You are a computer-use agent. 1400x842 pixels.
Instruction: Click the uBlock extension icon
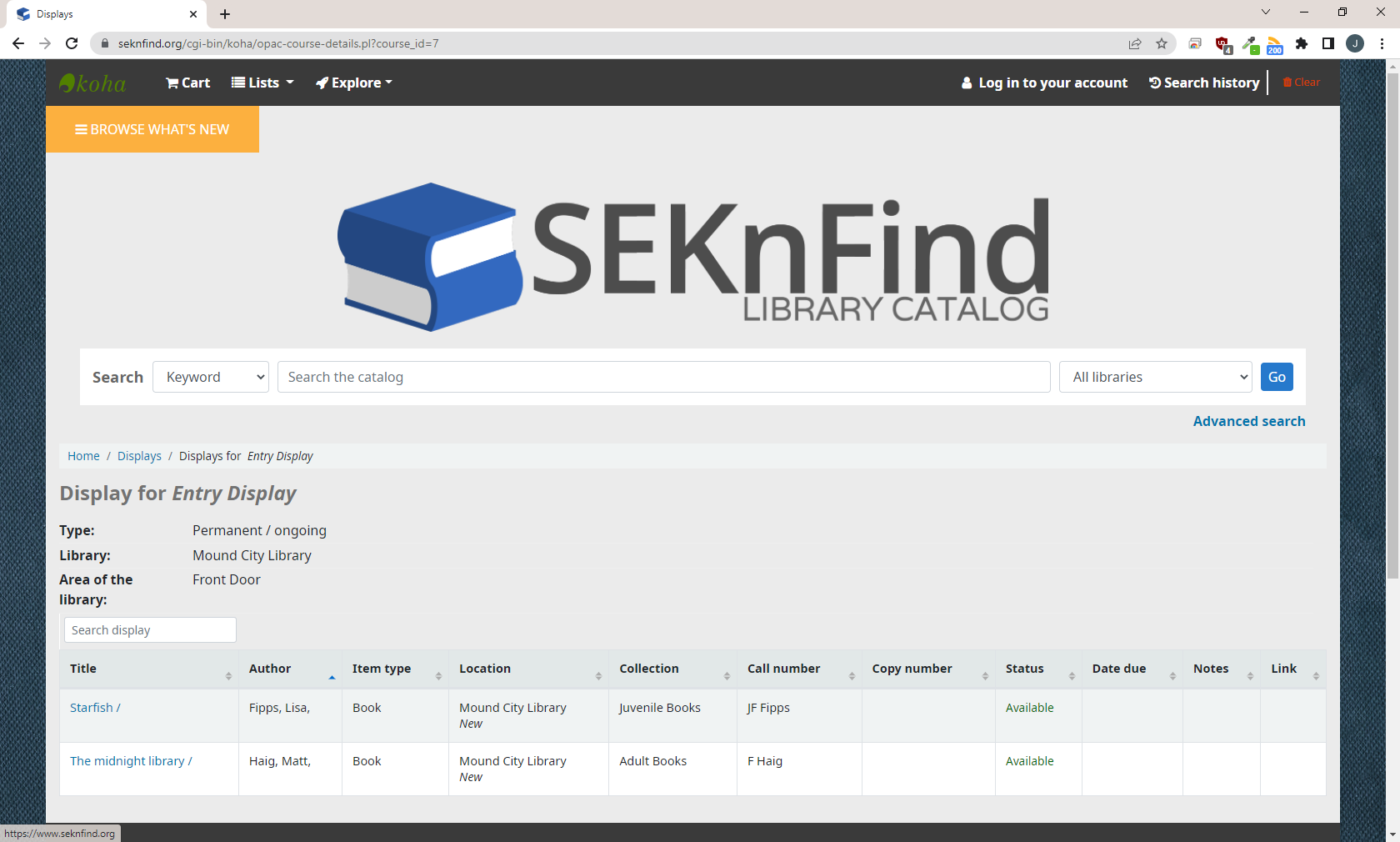click(1222, 44)
